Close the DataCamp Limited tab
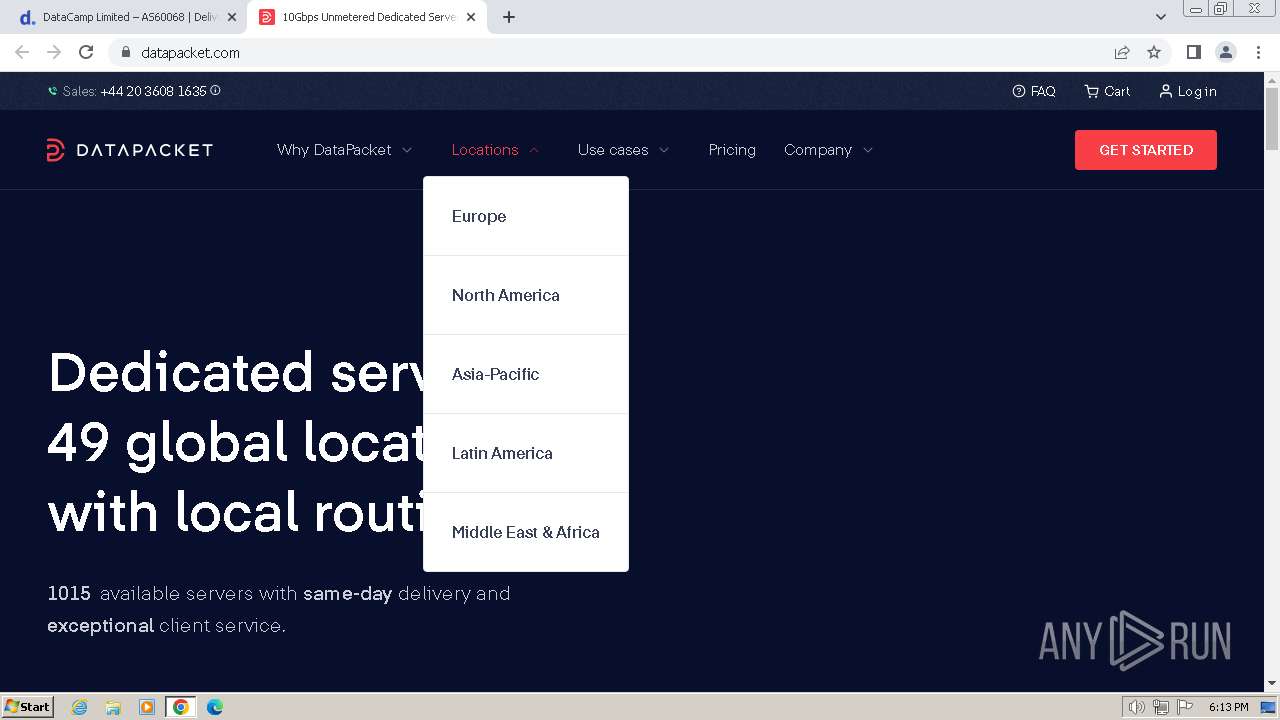1280x720 pixels. [232, 17]
